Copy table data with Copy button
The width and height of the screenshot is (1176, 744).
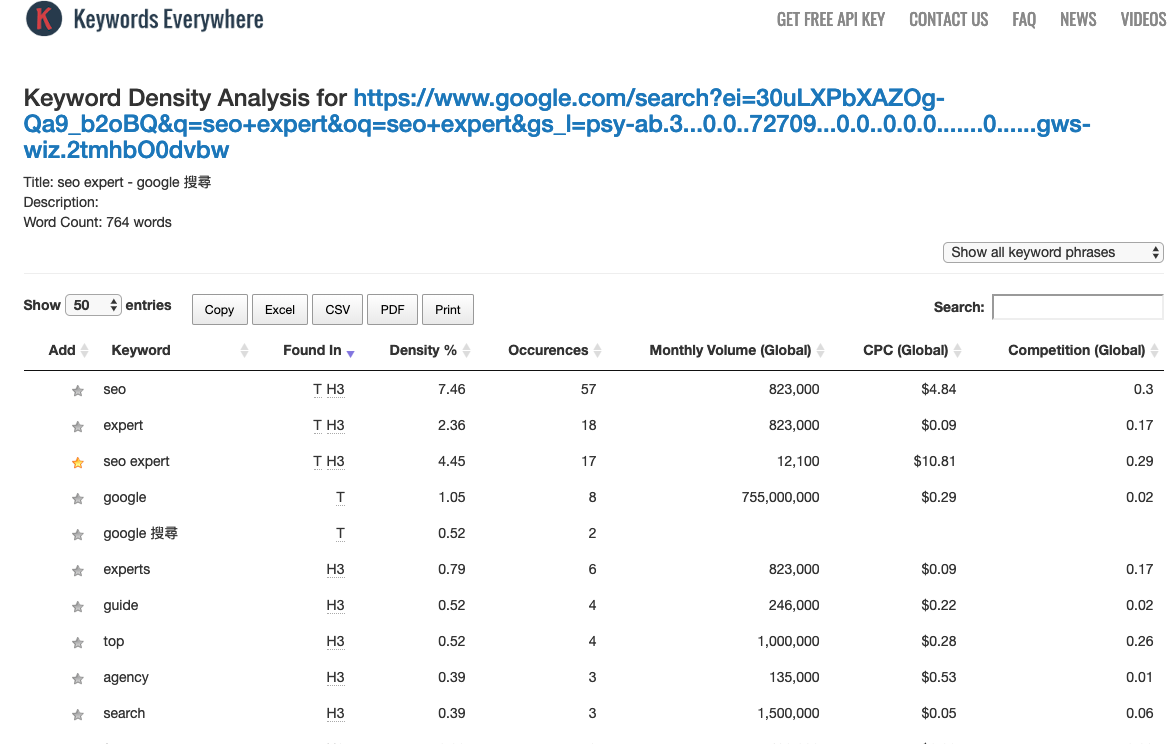[220, 310]
